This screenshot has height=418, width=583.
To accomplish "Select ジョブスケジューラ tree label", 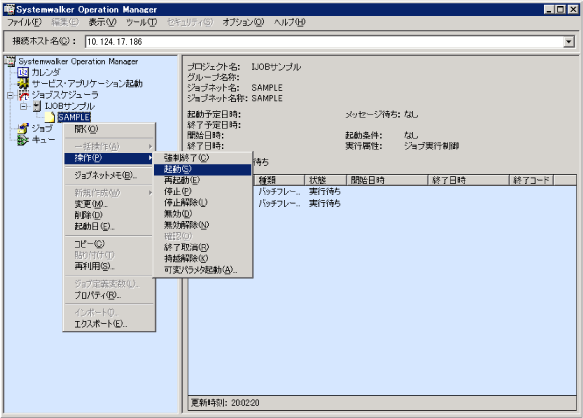I will (x=65, y=95).
